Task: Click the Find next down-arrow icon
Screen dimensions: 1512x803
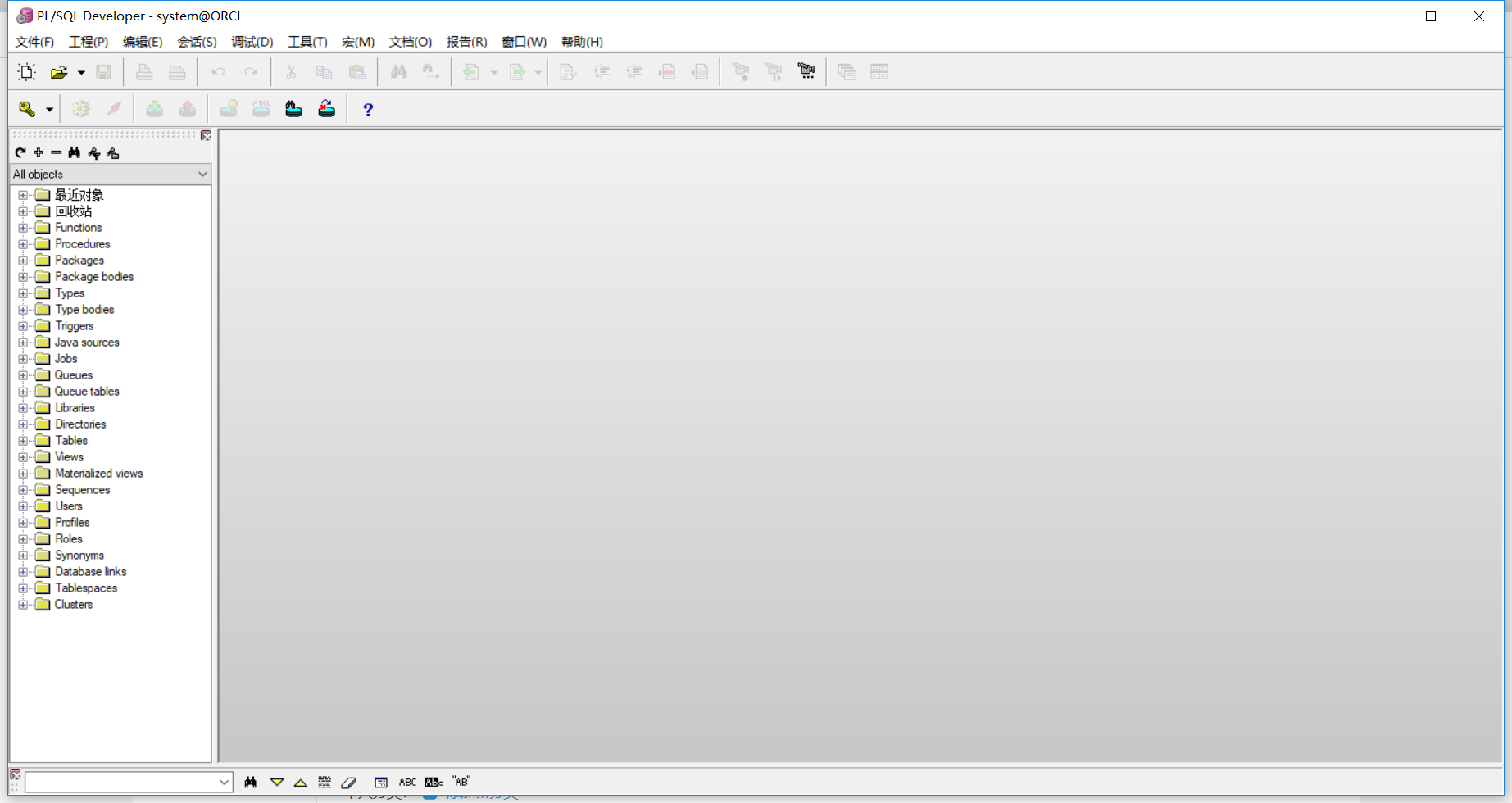Action: (x=277, y=783)
